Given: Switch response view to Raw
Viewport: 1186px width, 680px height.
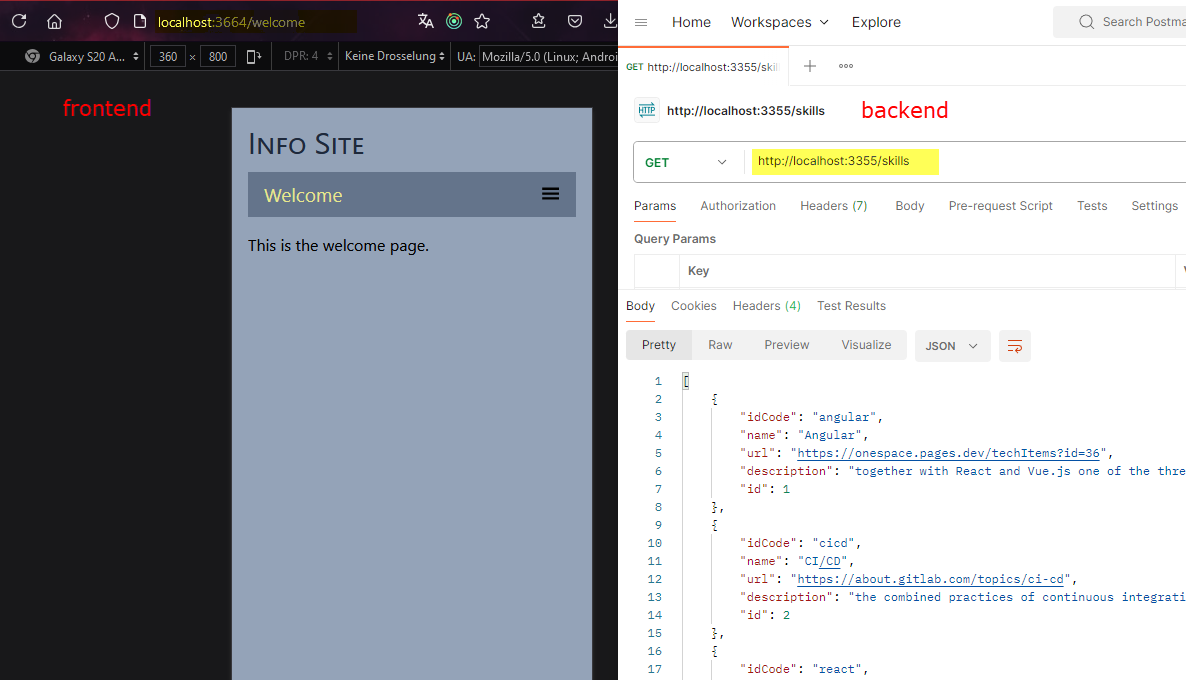Looking at the screenshot, I should point(720,345).
